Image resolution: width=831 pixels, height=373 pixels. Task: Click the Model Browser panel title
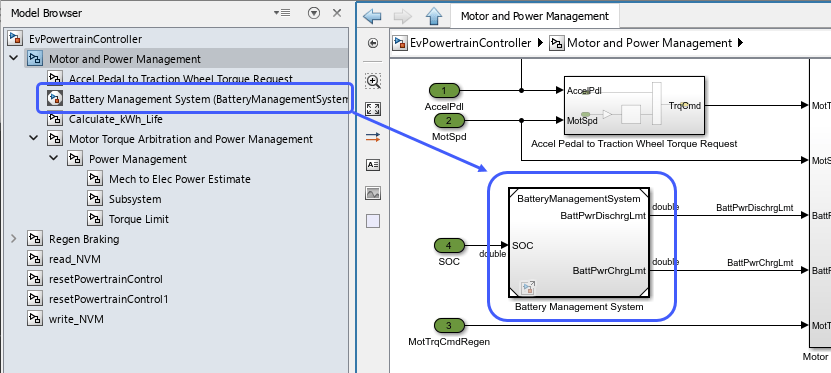click(47, 13)
